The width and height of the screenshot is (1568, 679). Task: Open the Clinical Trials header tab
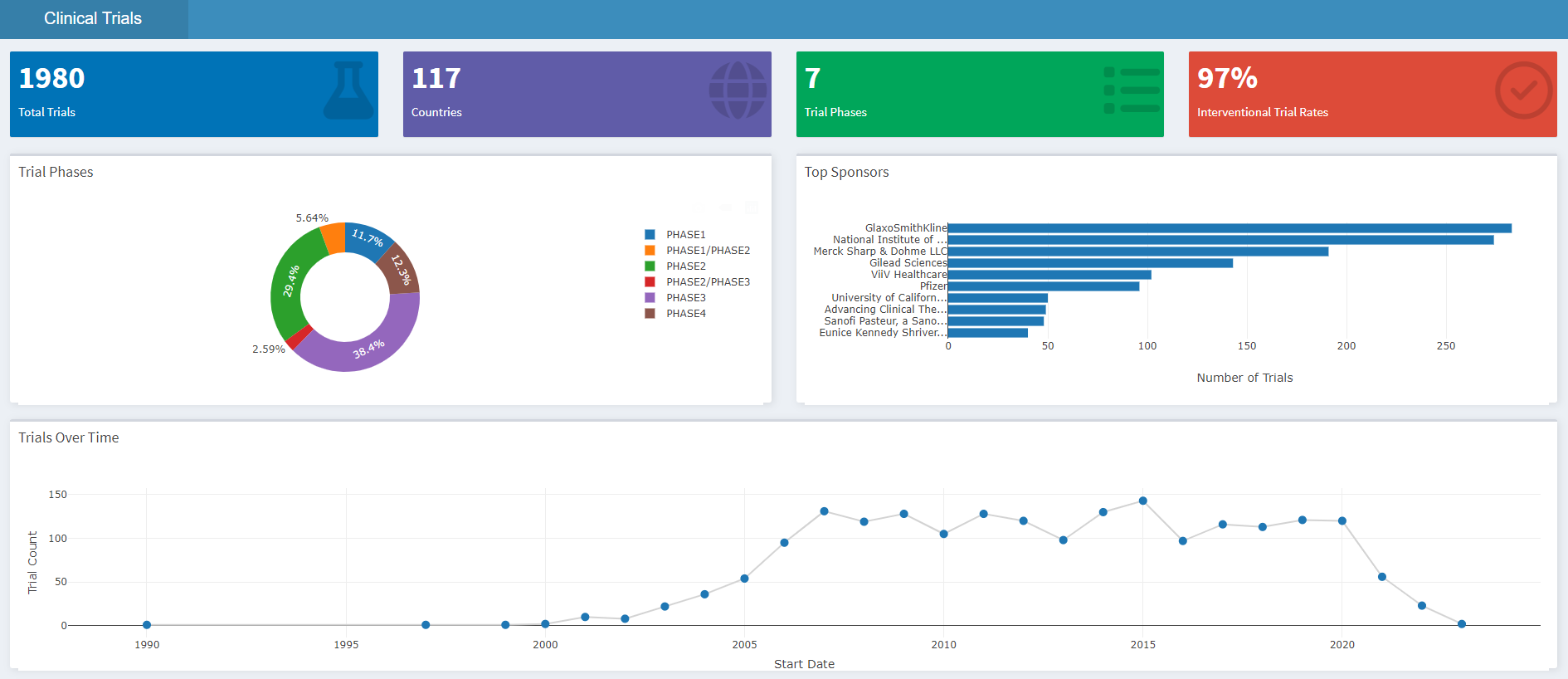pos(93,19)
